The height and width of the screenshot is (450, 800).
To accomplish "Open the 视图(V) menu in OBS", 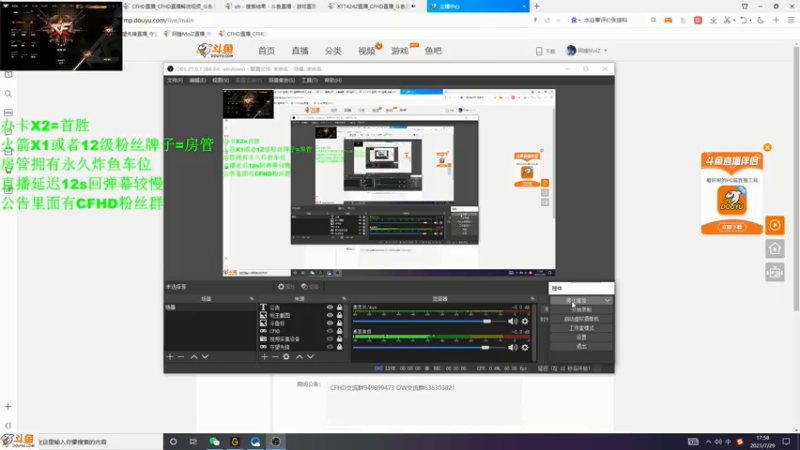I will click(220, 80).
